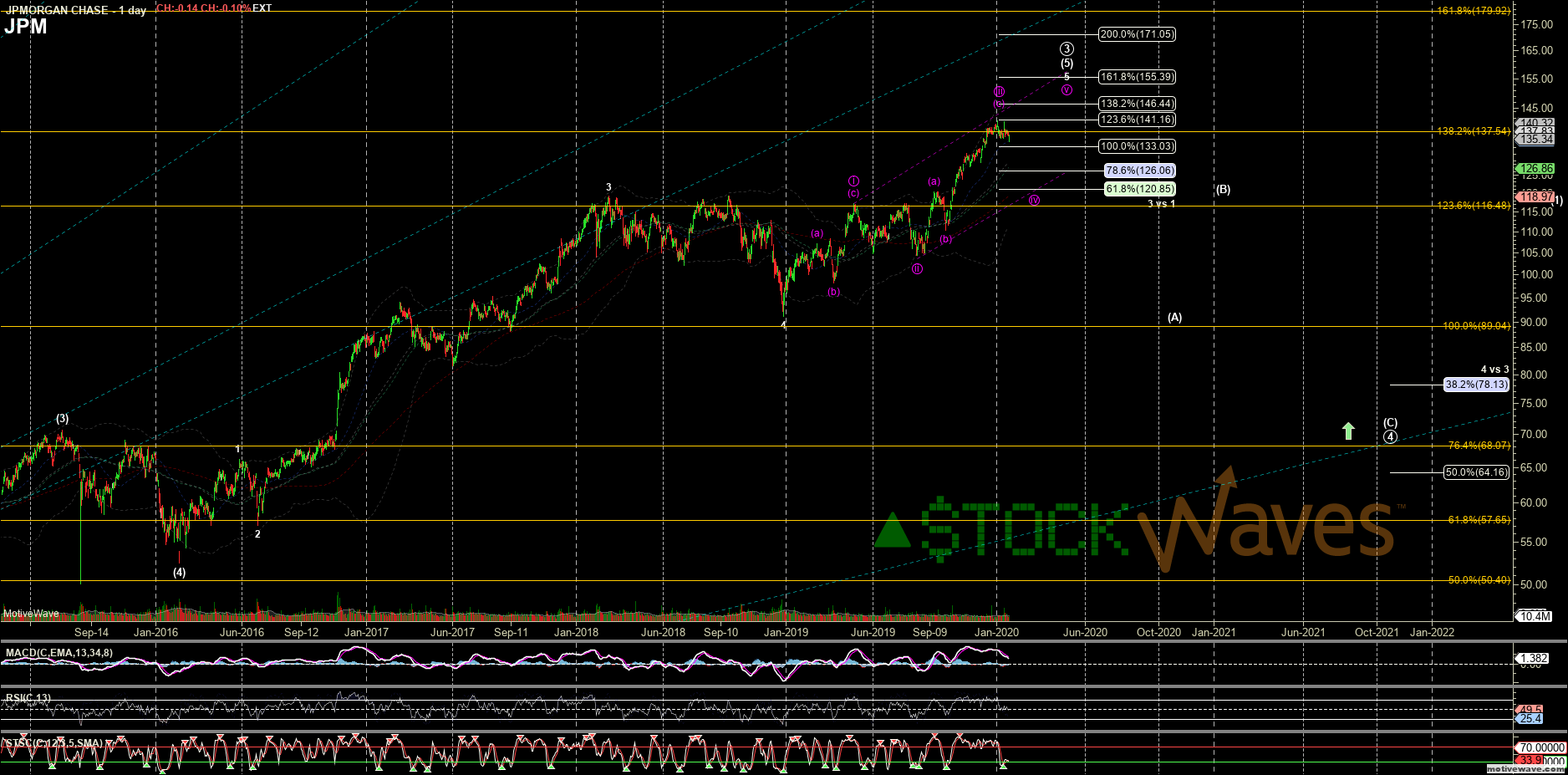This screenshot has width=1568, height=775.
Task: Click white wave 2 label at mid-2016 low
Action: [257, 534]
